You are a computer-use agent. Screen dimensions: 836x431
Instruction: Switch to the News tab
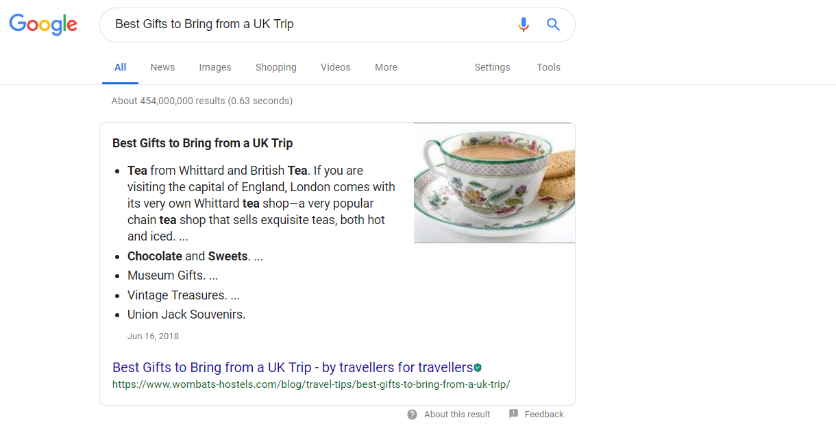(x=163, y=67)
